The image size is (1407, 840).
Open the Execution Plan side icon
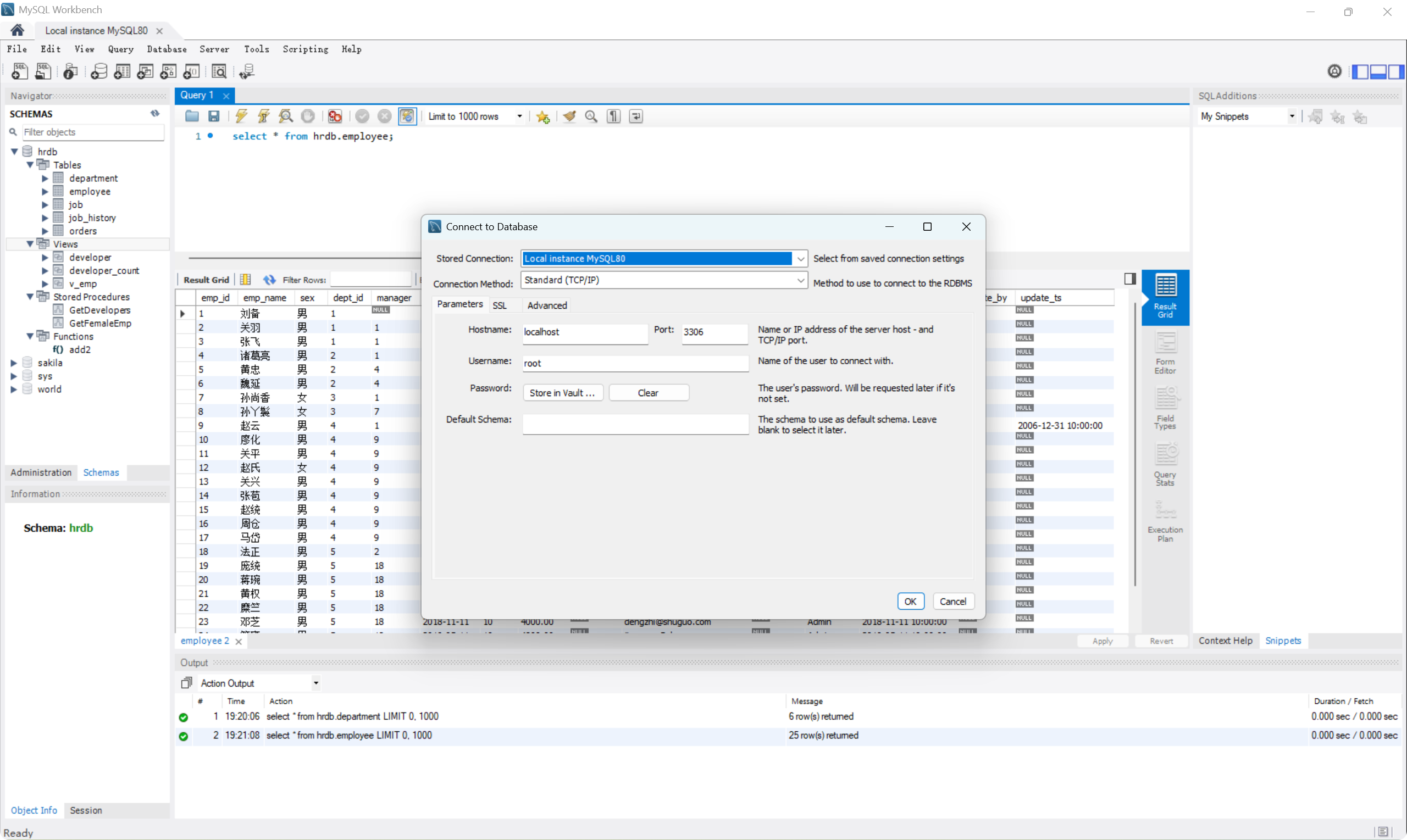click(x=1165, y=522)
